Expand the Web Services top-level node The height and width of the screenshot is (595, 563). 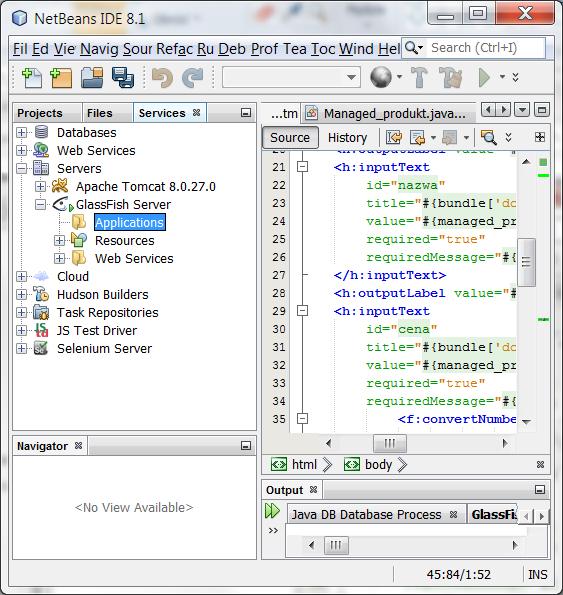tap(22, 150)
